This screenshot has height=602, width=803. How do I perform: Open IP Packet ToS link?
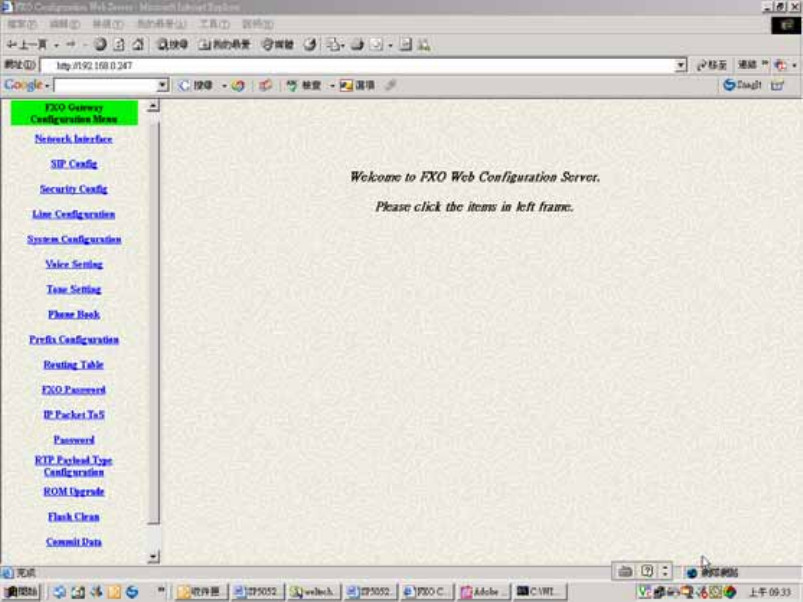coord(74,415)
